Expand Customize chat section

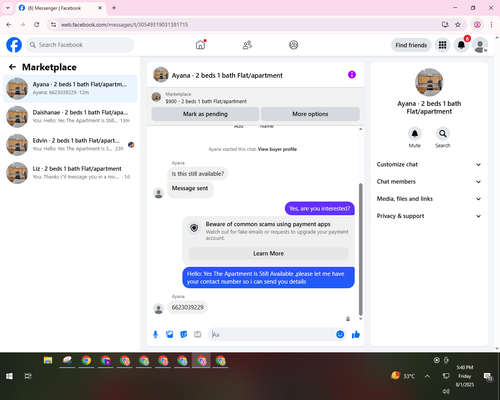pyautogui.click(x=429, y=164)
